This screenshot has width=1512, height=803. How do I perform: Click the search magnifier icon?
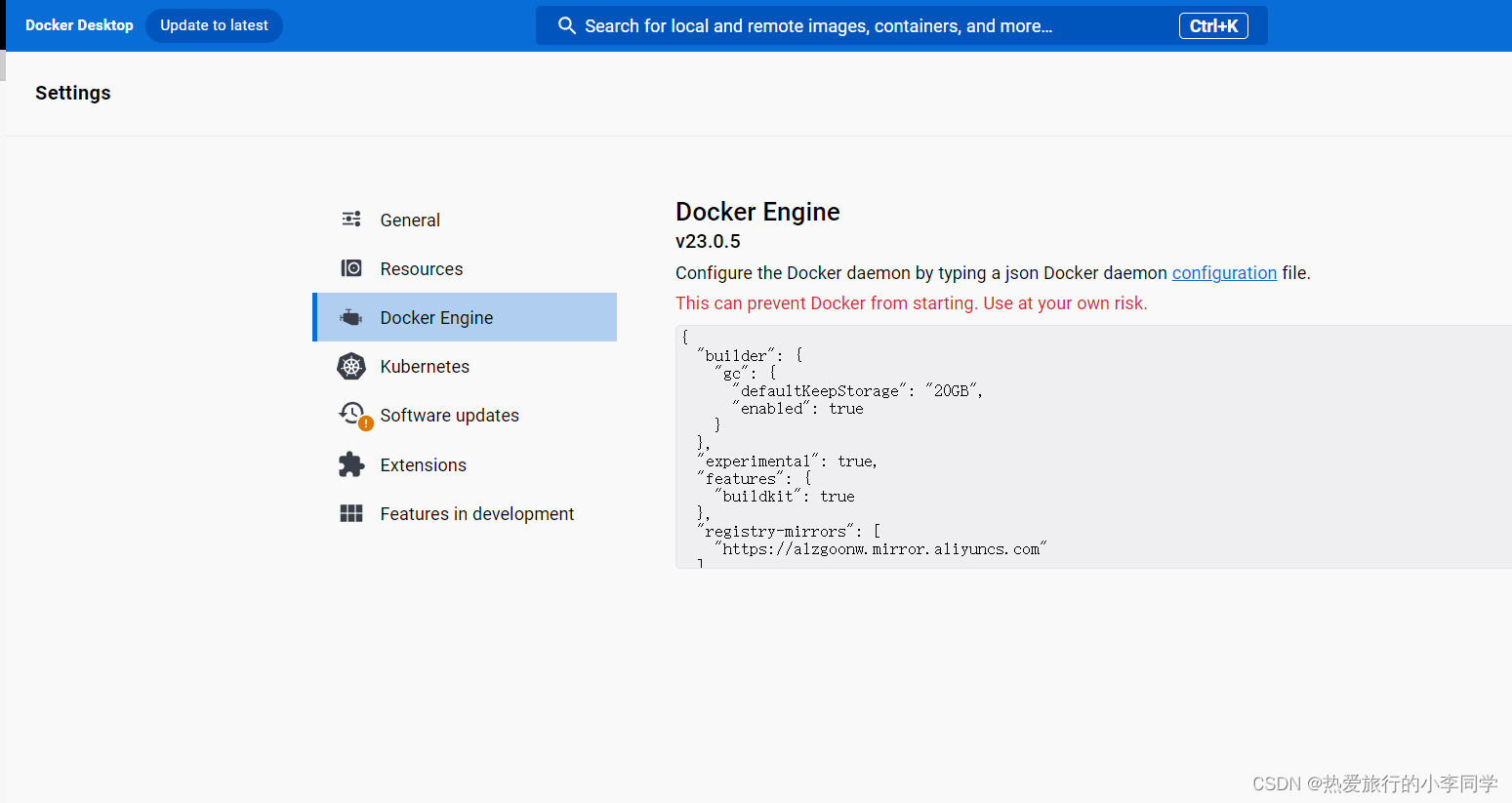pos(566,25)
